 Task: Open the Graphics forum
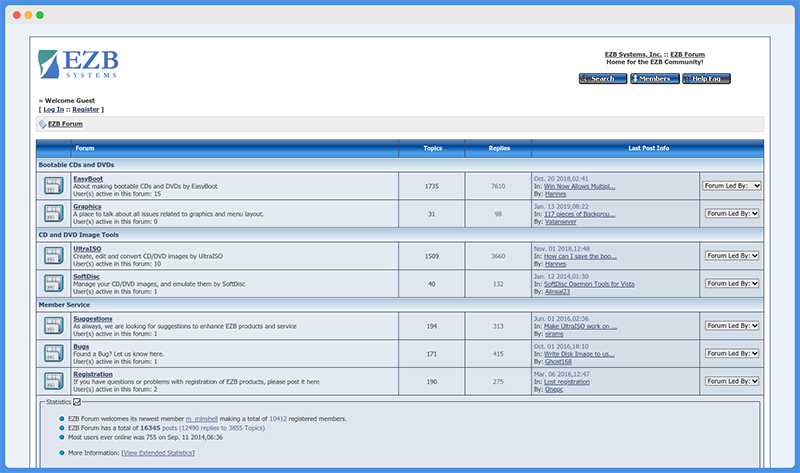pos(87,207)
